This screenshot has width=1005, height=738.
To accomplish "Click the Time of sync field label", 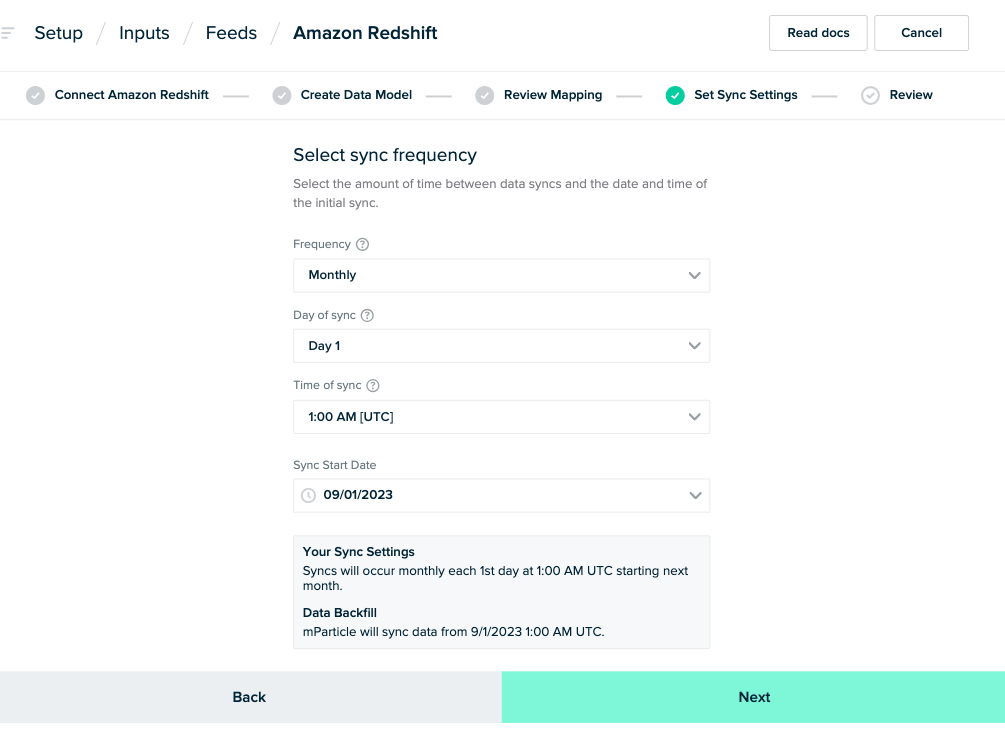I will point(327,385).
